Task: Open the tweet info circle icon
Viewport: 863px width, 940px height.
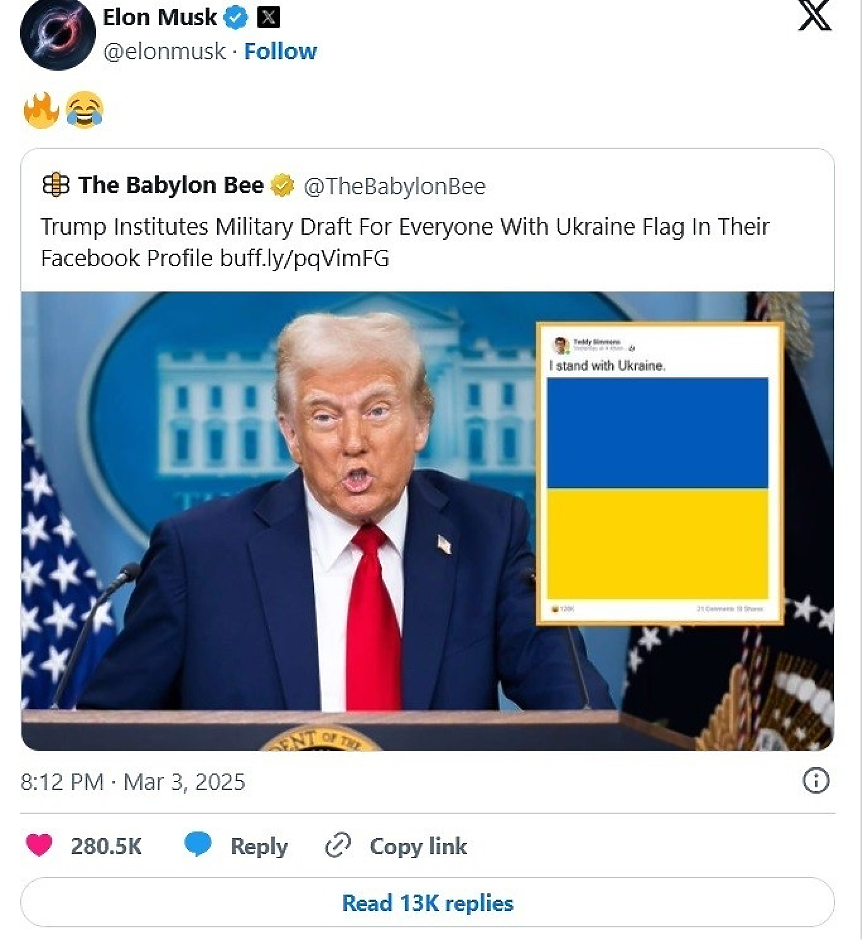Action: (x=816, y=781)
